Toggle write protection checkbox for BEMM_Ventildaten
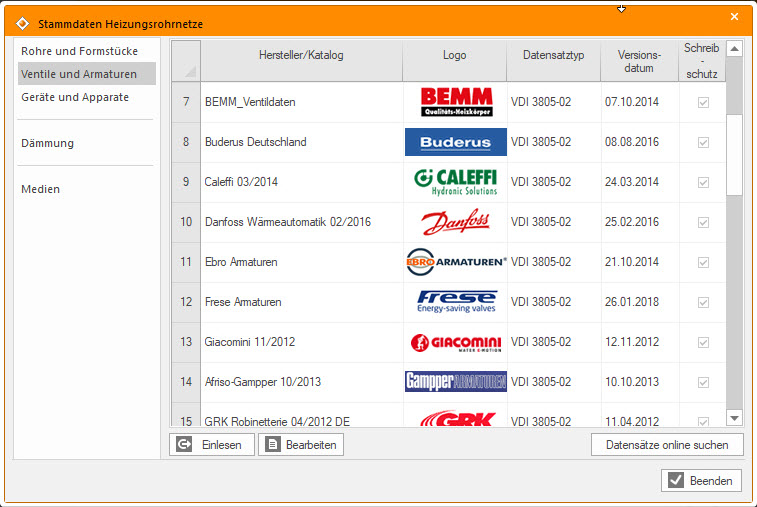Screen dimensions: 757x507 tap(703, 102)
